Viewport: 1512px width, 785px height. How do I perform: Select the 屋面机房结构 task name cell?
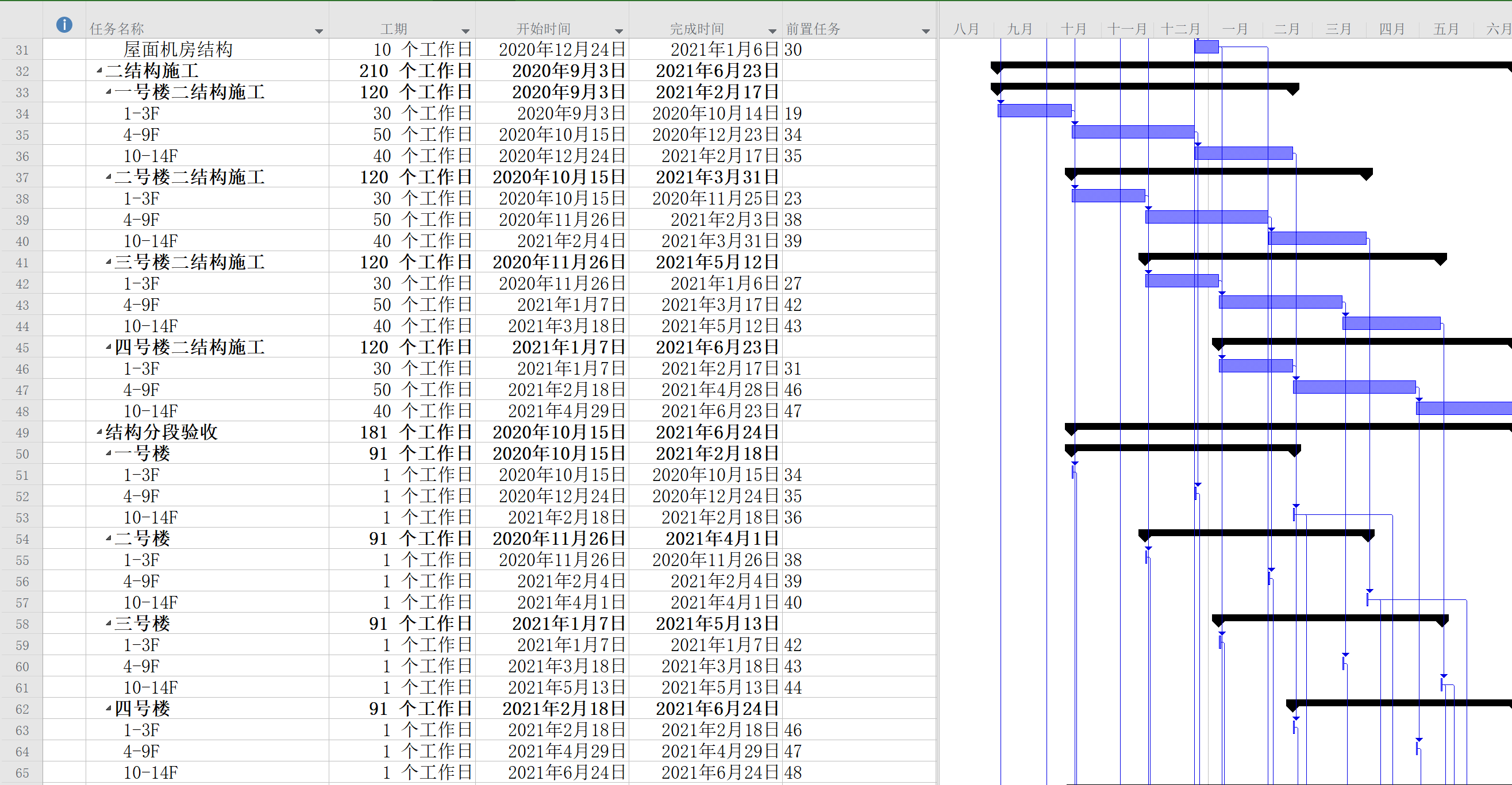coord(178,50)
